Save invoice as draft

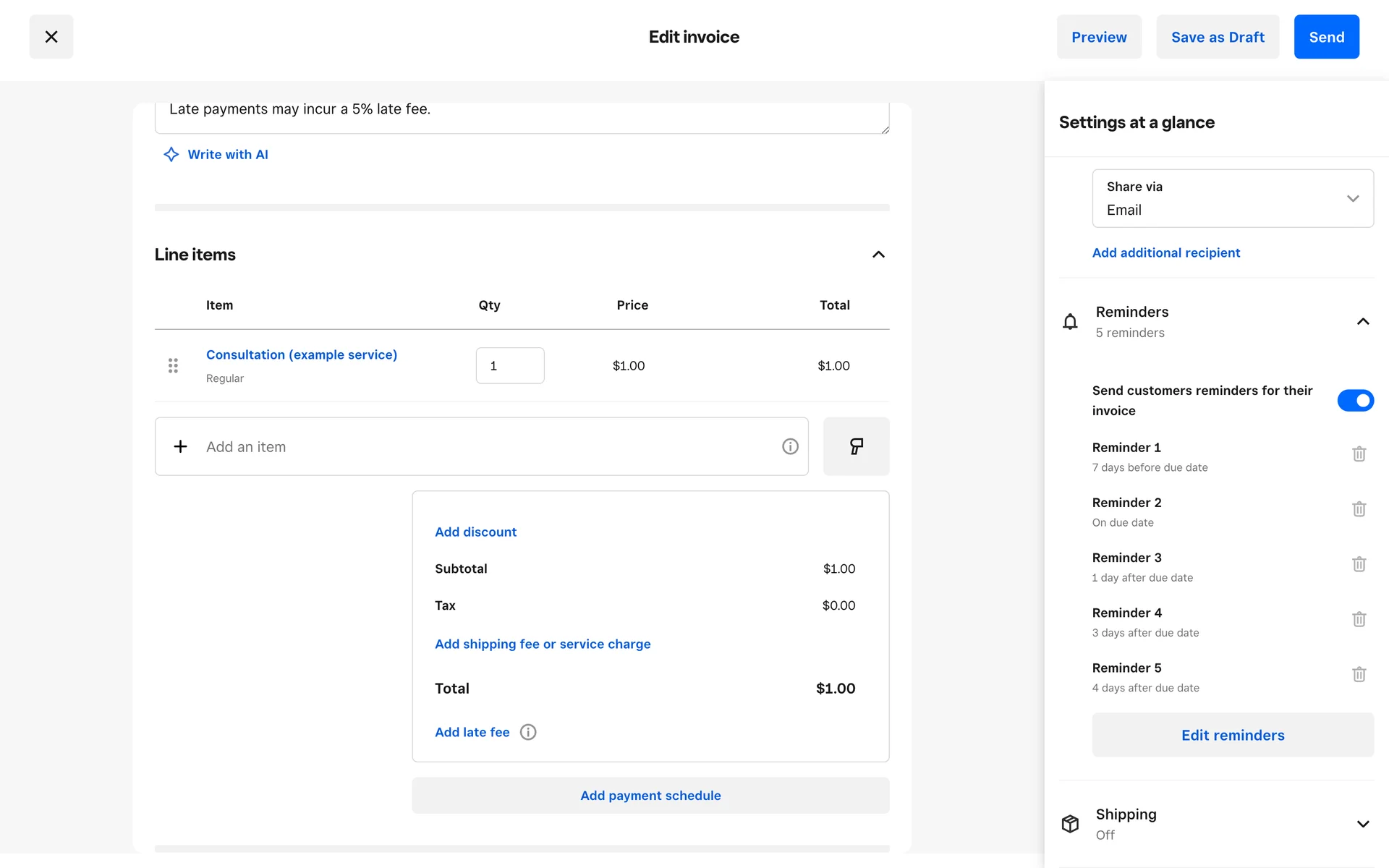1217,37
